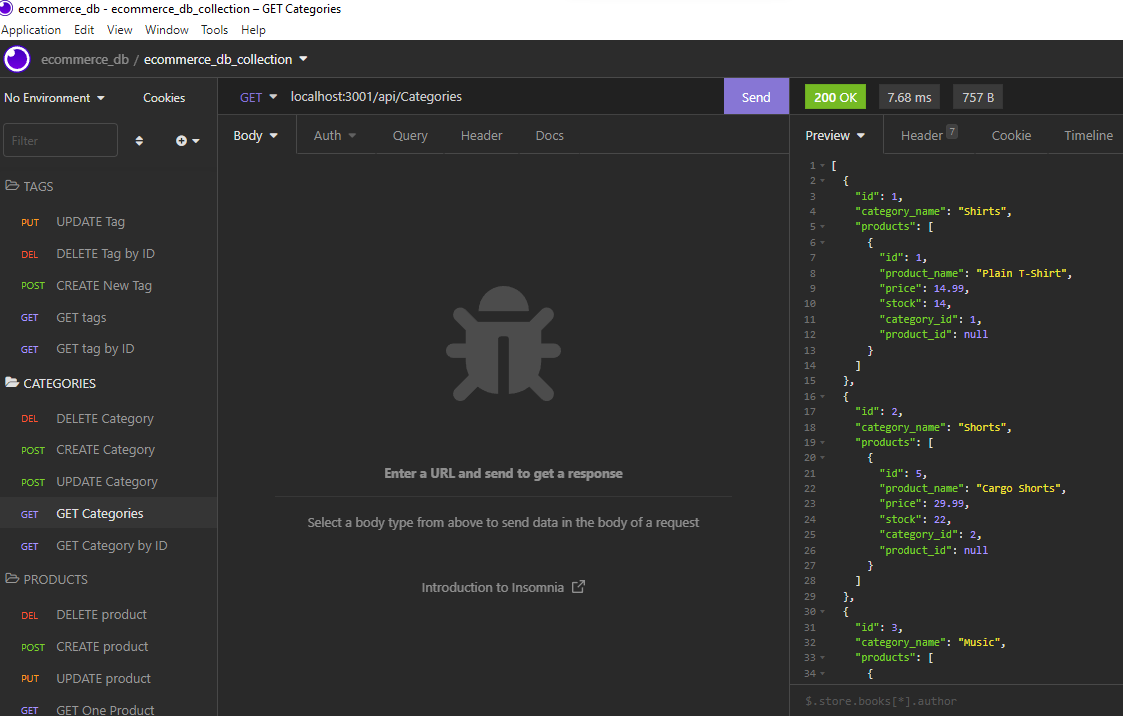Open the Preview mode dropdown
This screenshot has width=1123, height=716.
[833, 134]
